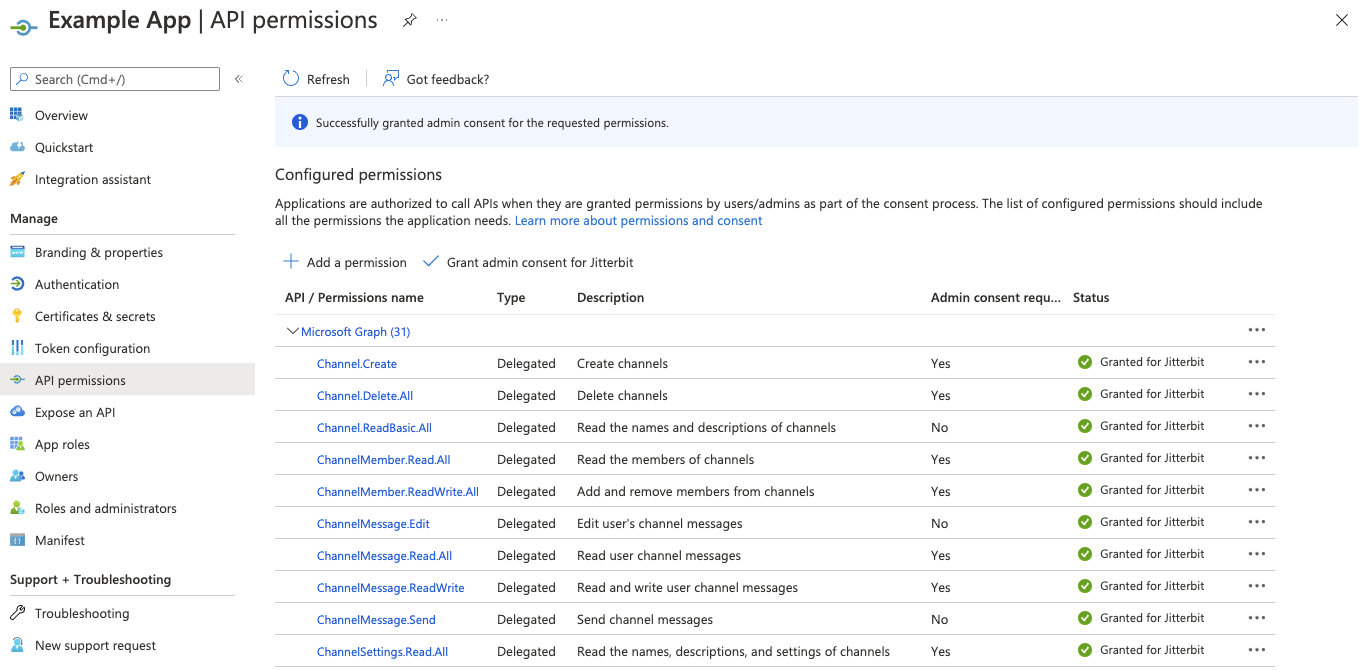Collapse the left navigation sidebar
The width and height of the screenshot is (1361, 670).
pyautogui.click(x=239, y=79)
